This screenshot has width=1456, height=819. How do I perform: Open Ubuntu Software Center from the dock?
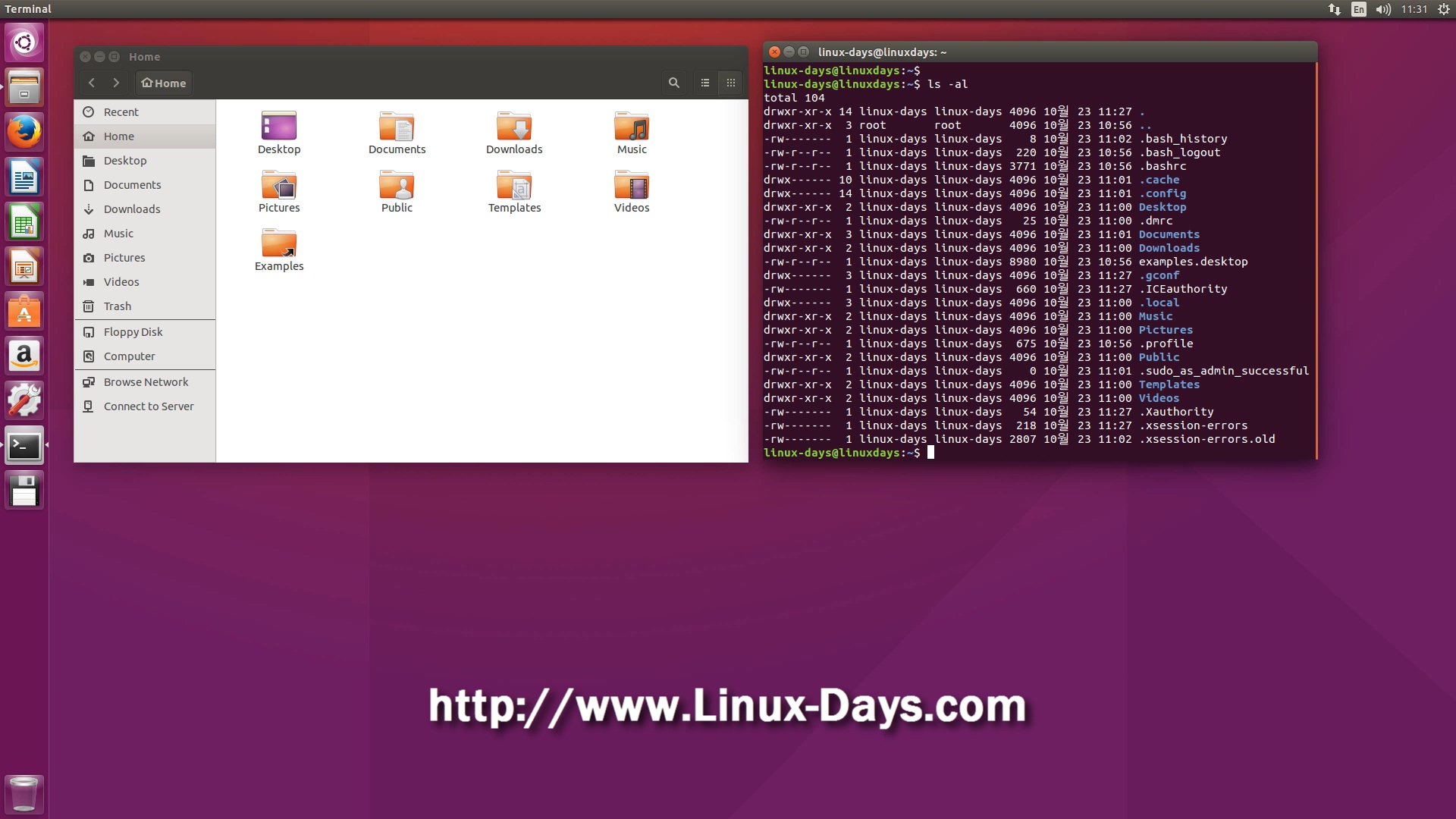point(24,311)
